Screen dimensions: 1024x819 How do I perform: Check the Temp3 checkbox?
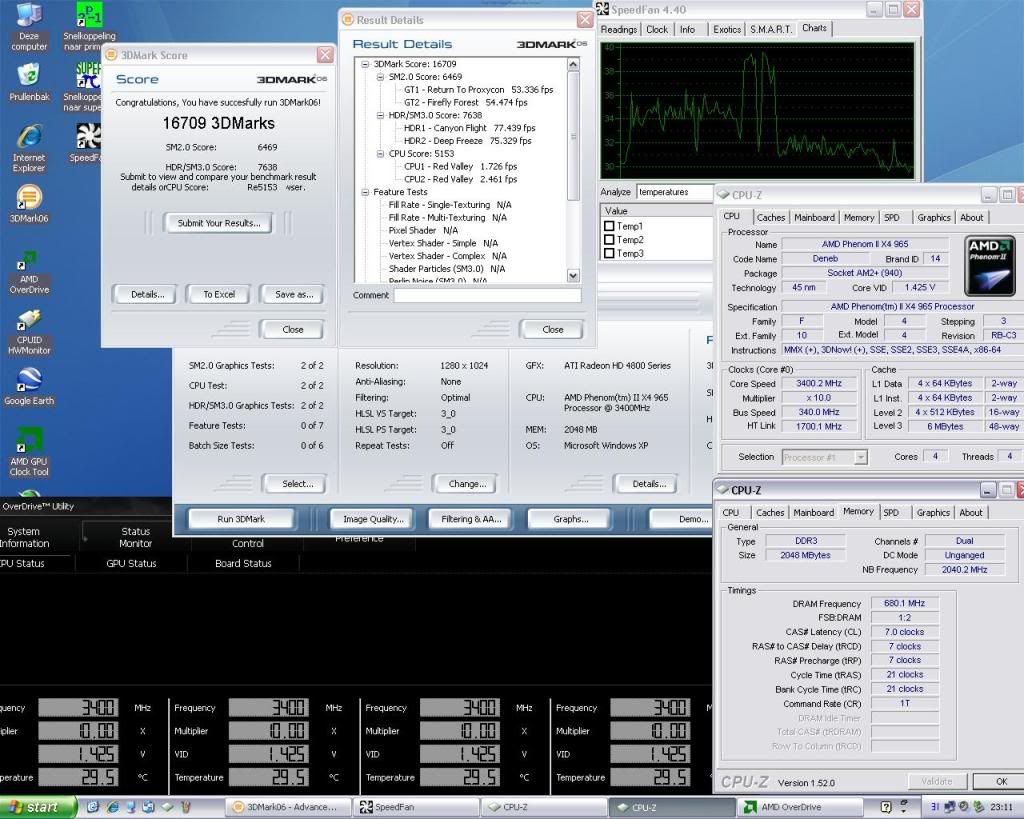point(609,254)
